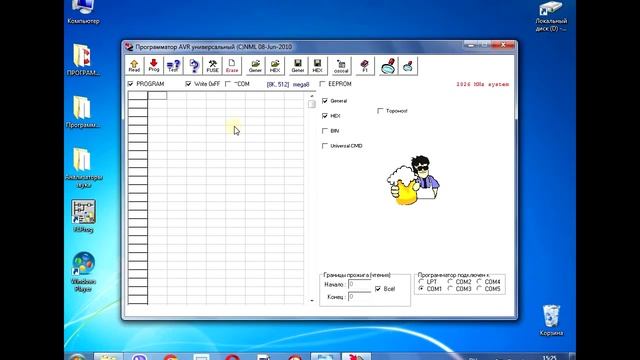Select the circuit-board Prog shortcut on desktop
The height and width of the screenshot is (360, 640).
83,216
